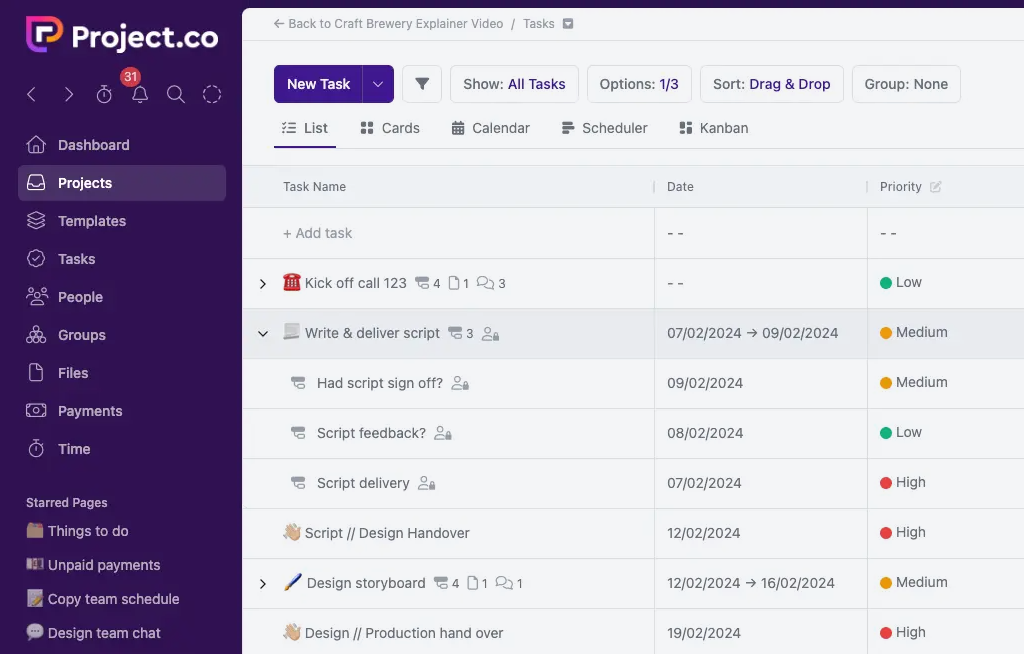This screenshot has height=654, width=1024.
Task: Open Show: All Tasks dropdown
Action: [514, 84]
